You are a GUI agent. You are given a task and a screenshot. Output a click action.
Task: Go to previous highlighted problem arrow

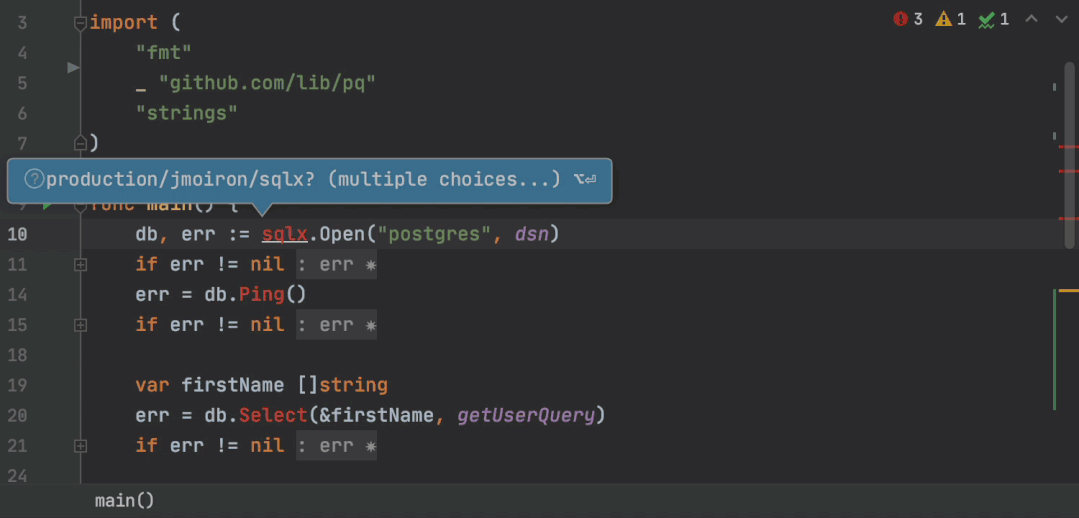tap(1032, 19)
